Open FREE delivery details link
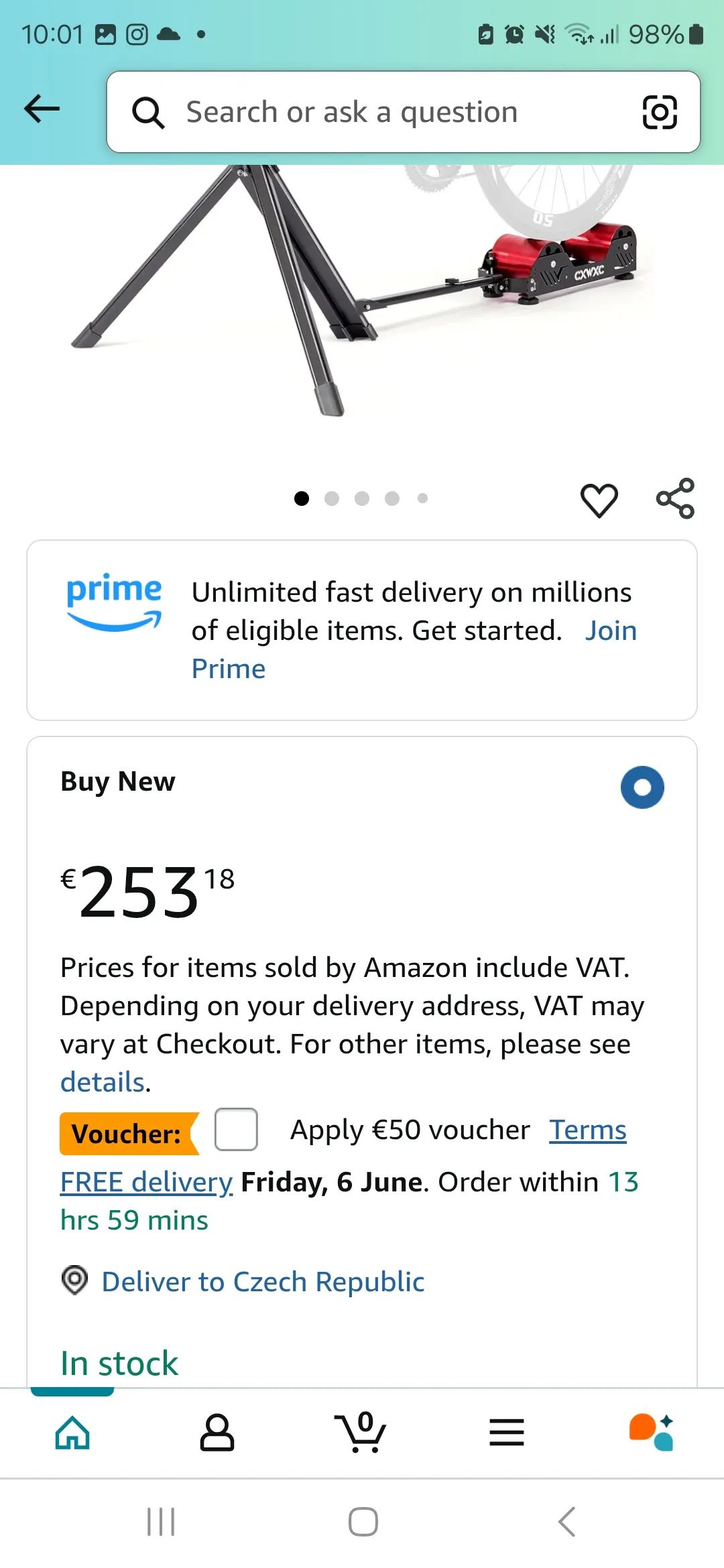Image resolution: width=724 pixels, height=1568 pixels. [147, 1182]
